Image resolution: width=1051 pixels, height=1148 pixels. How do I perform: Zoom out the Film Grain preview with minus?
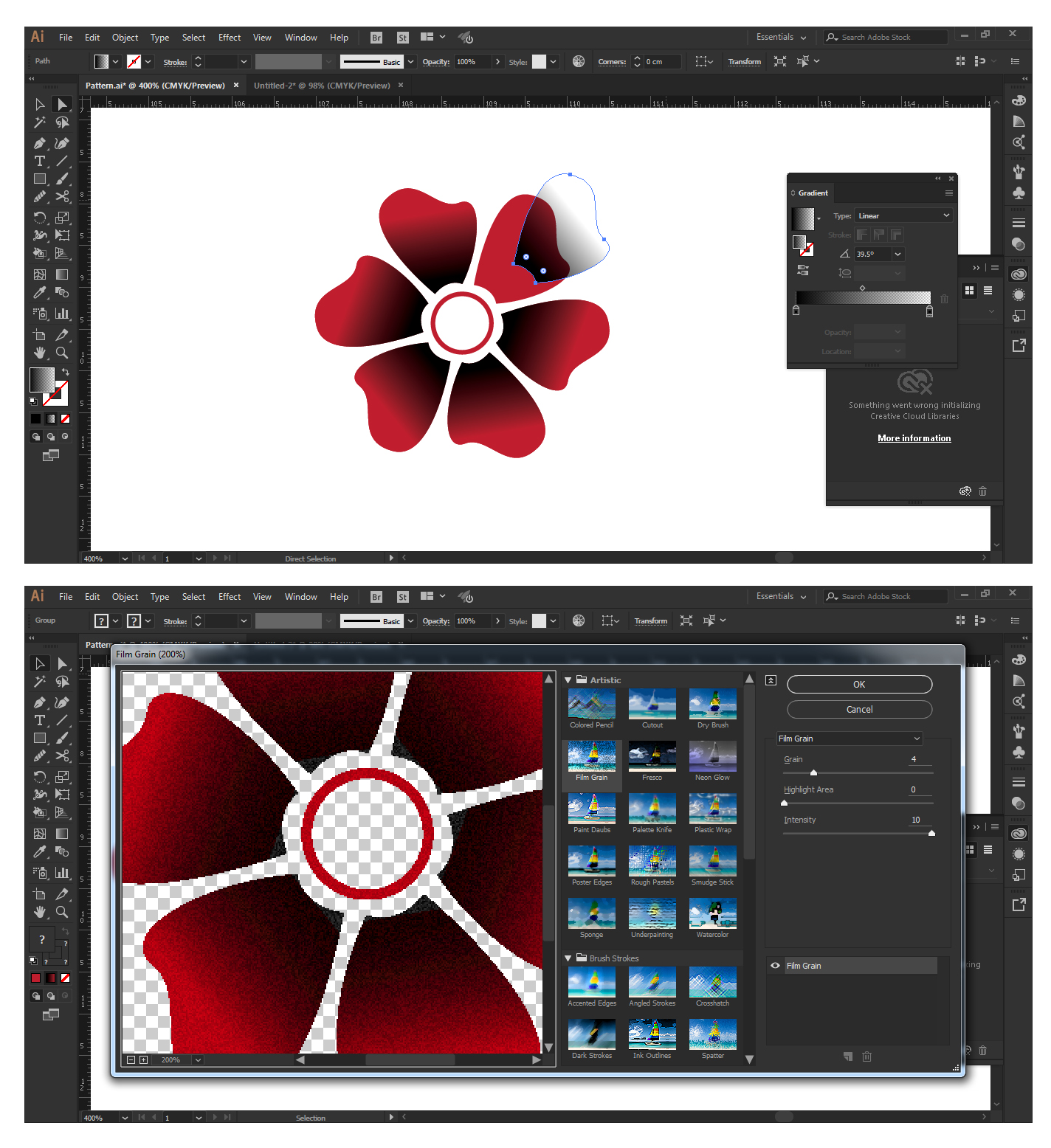coord(131,1060)
